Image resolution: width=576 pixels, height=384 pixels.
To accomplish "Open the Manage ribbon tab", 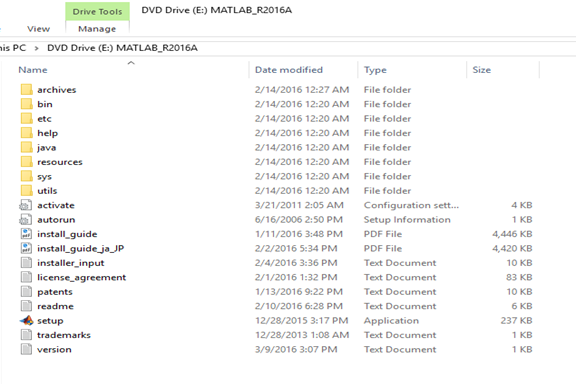I will tap(97, 29).
